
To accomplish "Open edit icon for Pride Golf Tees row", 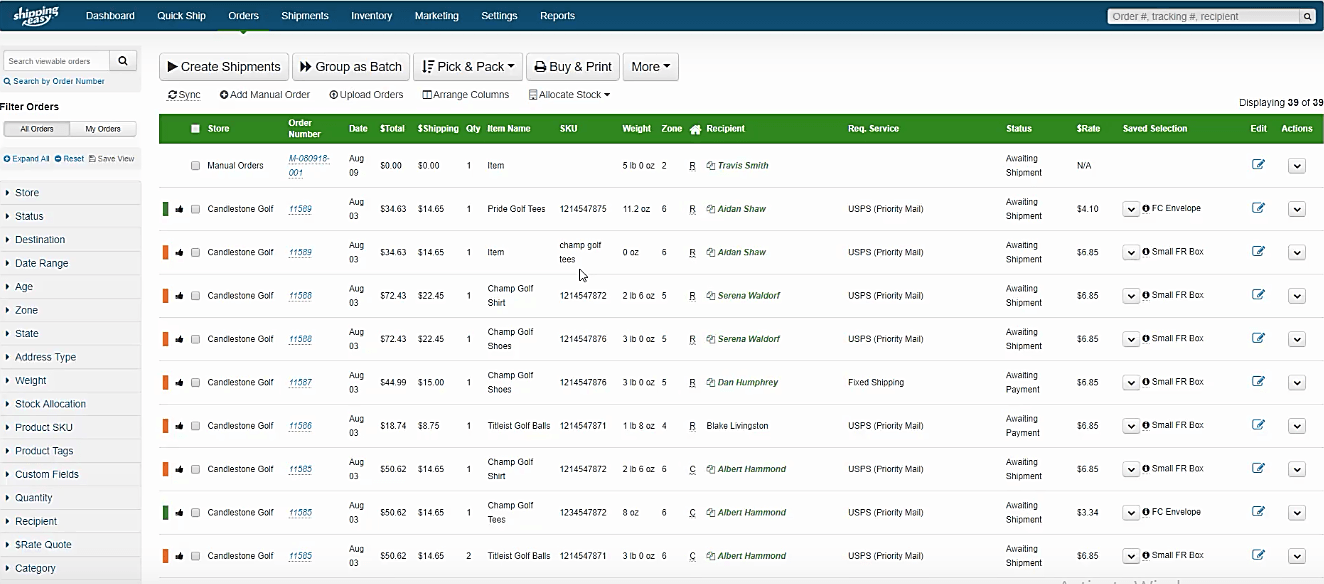I will 1258,208.
